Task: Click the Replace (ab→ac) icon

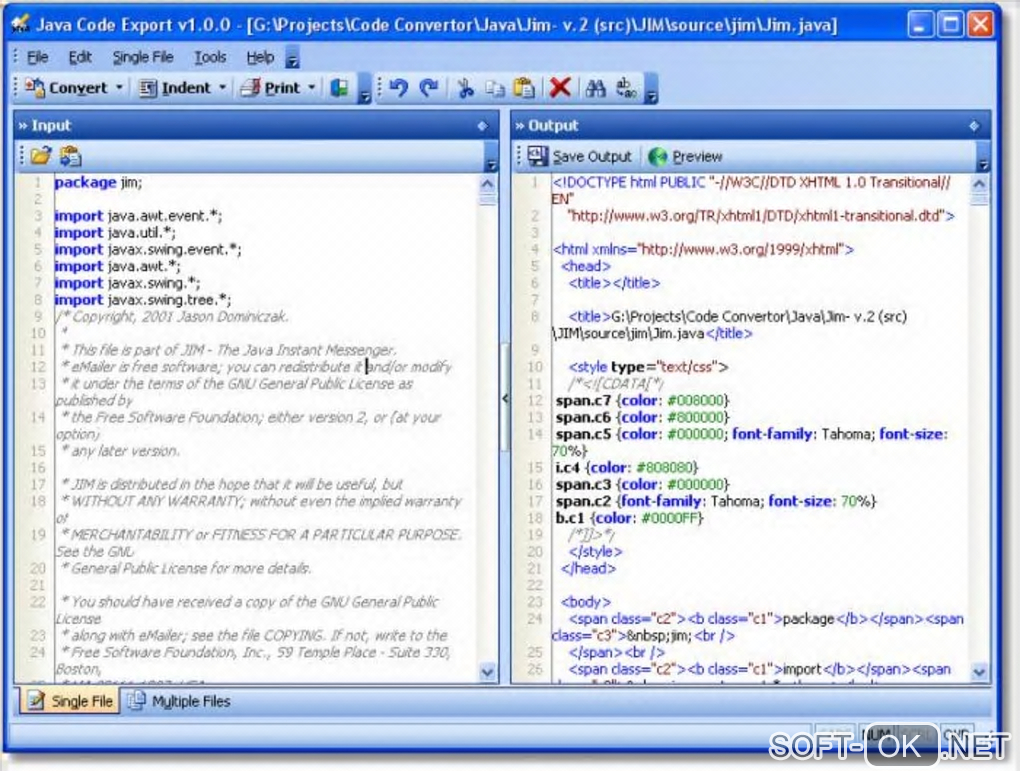Action: [x=626, y=88]
